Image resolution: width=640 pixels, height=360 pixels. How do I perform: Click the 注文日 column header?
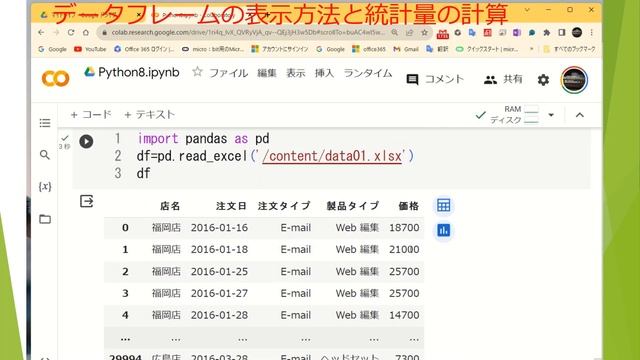click(231, 206)
